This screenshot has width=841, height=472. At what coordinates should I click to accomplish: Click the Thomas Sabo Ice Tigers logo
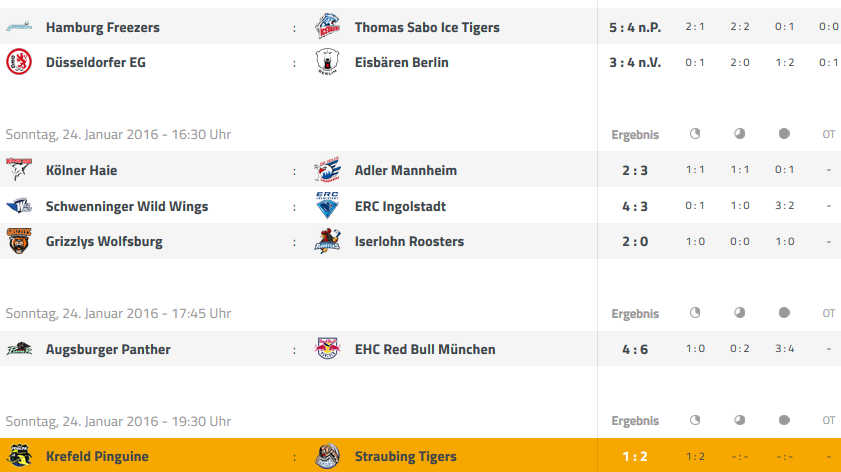[327, 26]
